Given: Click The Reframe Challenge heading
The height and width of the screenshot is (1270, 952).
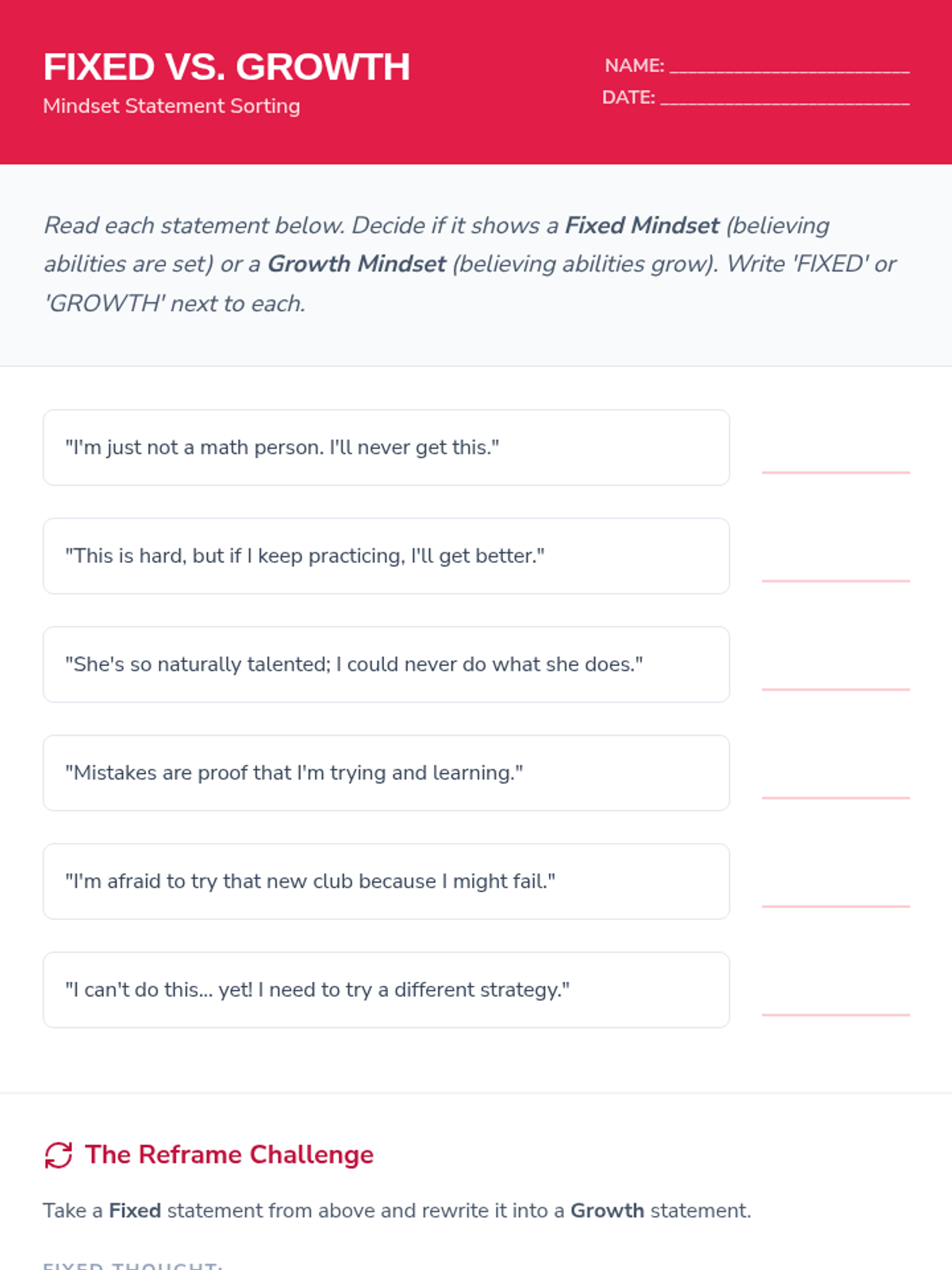Looking at the screenshot, I should point(229,1155).
